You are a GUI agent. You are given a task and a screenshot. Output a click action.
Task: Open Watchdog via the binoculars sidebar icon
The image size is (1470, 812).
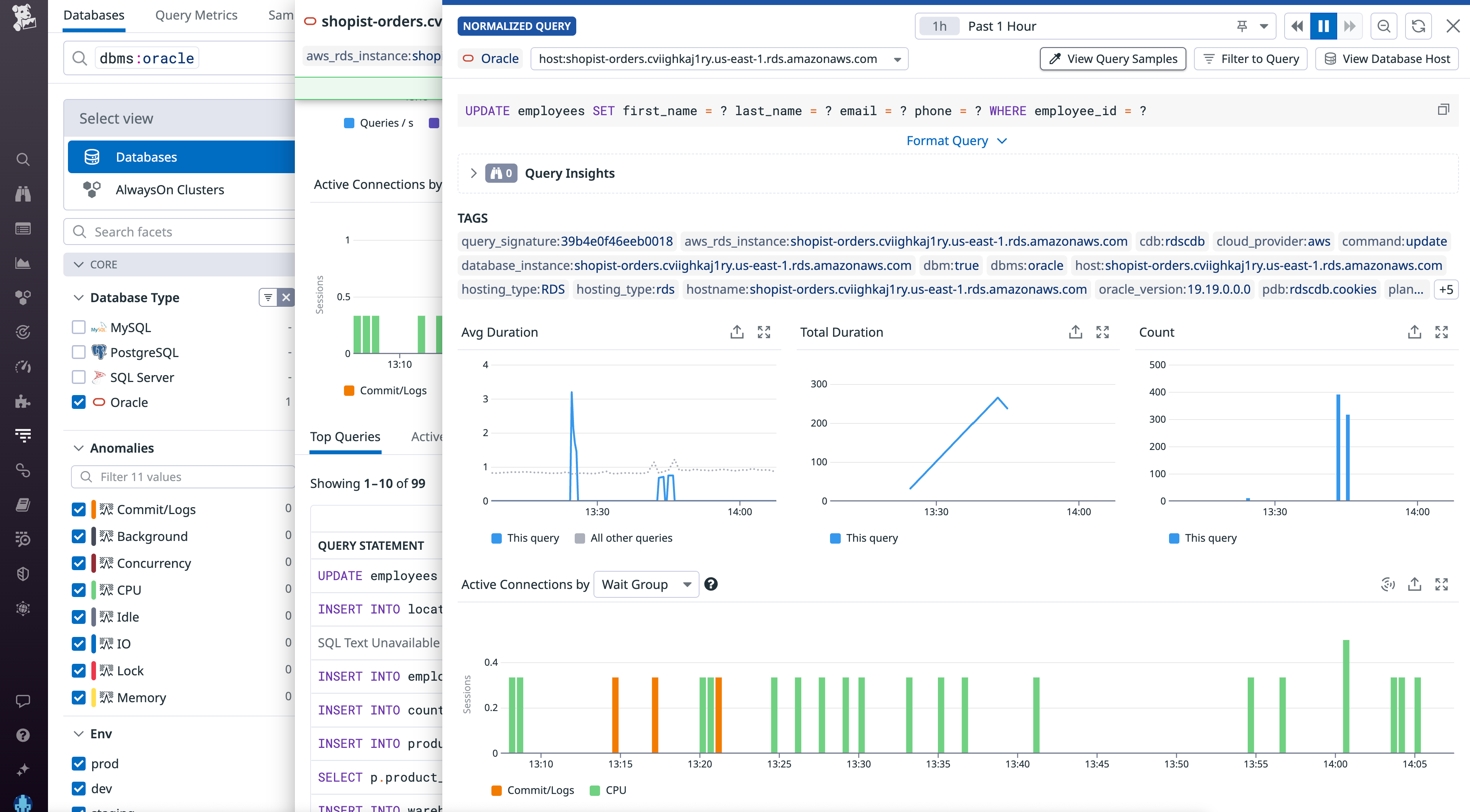point(23,194)
